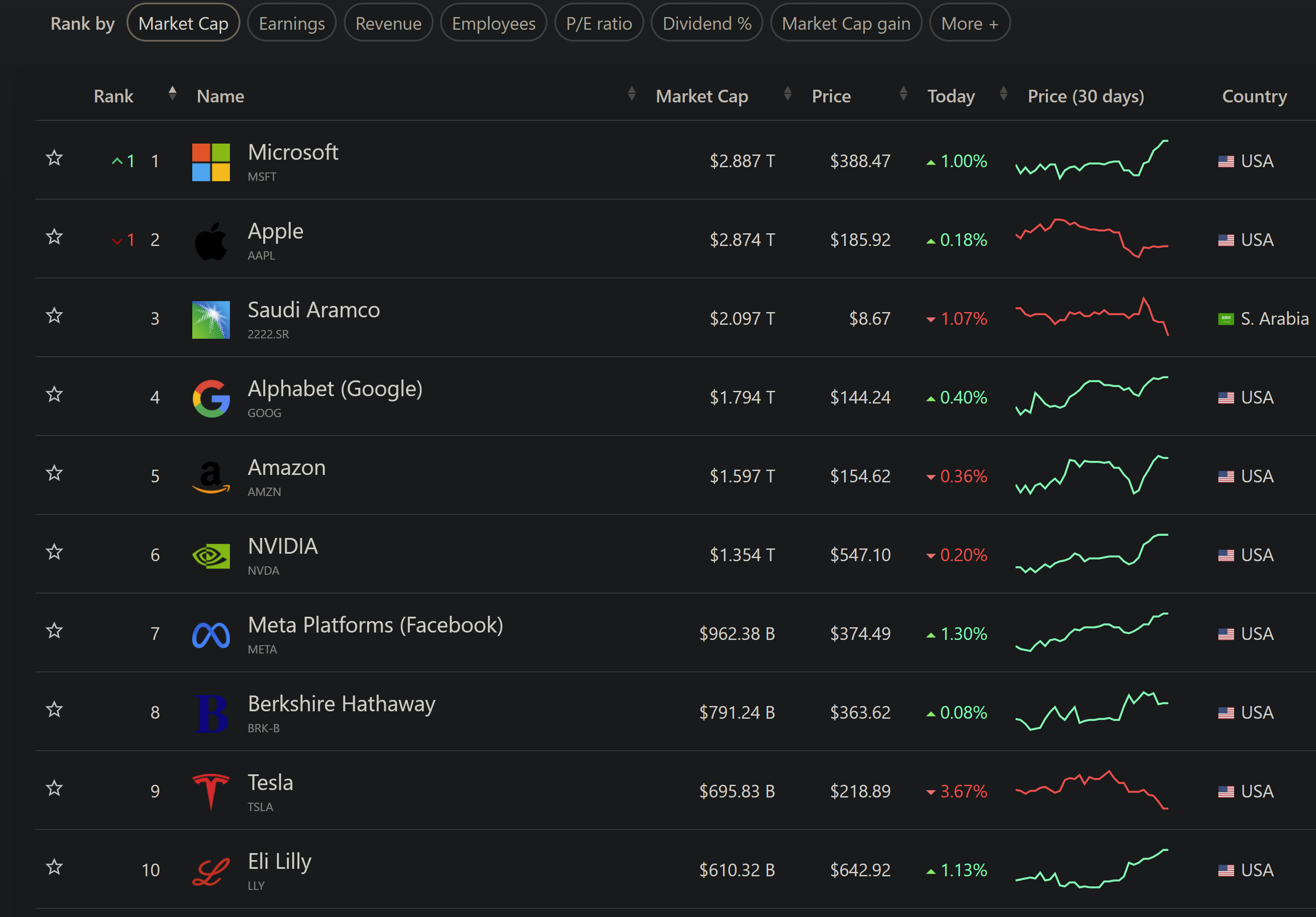Image resolution: width=1316 pixels, height=917 pixels.
Task: Toggle the favorite star for Amazon
Action: 54,473
